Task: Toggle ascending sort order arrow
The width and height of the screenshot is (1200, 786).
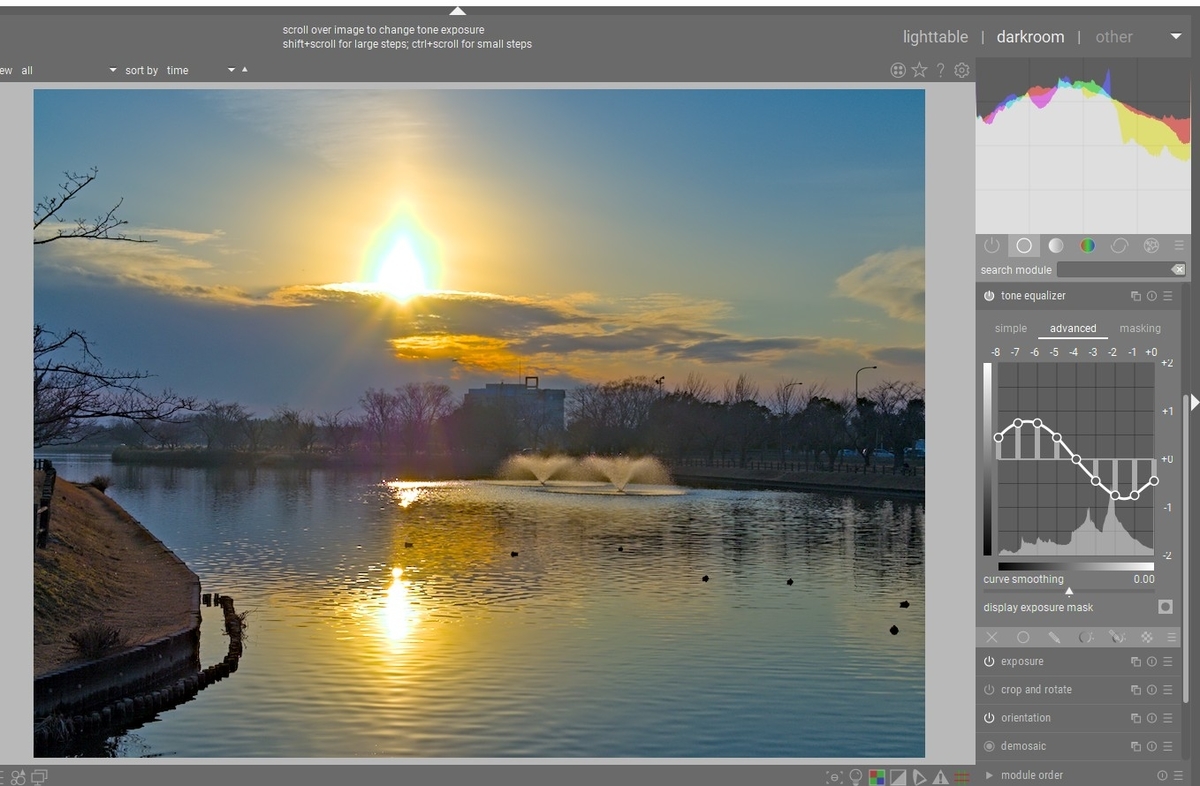Action: pos(245,70)
